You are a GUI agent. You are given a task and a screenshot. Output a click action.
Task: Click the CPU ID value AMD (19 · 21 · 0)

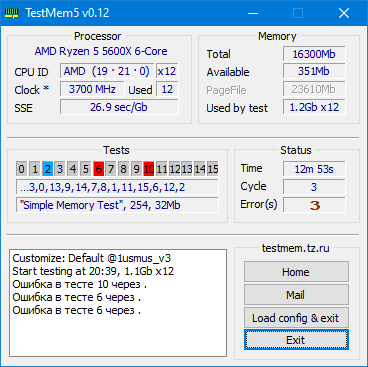click(107, 71)
